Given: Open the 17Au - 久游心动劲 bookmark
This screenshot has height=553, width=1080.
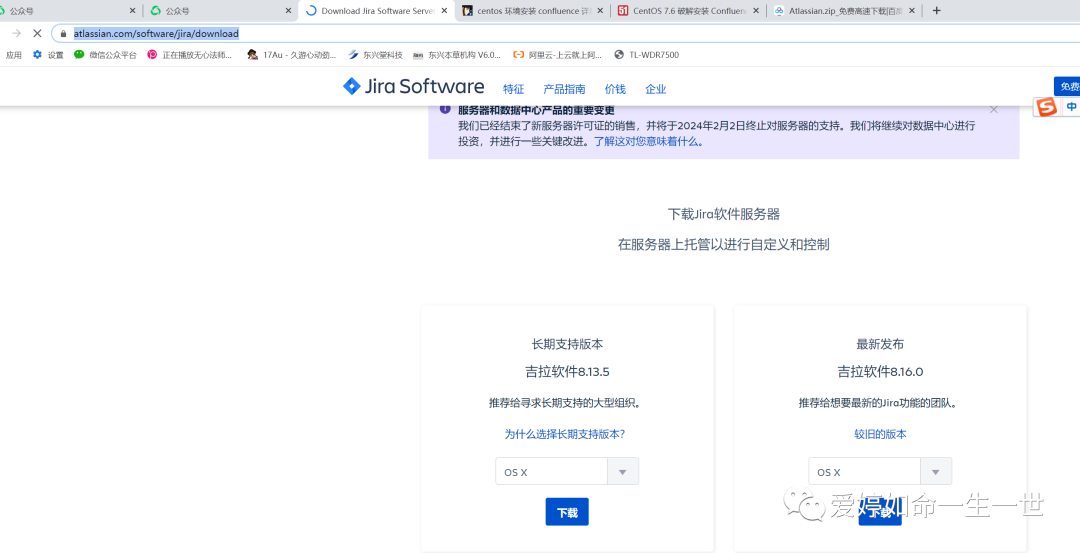Looking at the screenshot, I should click(x=291, y=54).
